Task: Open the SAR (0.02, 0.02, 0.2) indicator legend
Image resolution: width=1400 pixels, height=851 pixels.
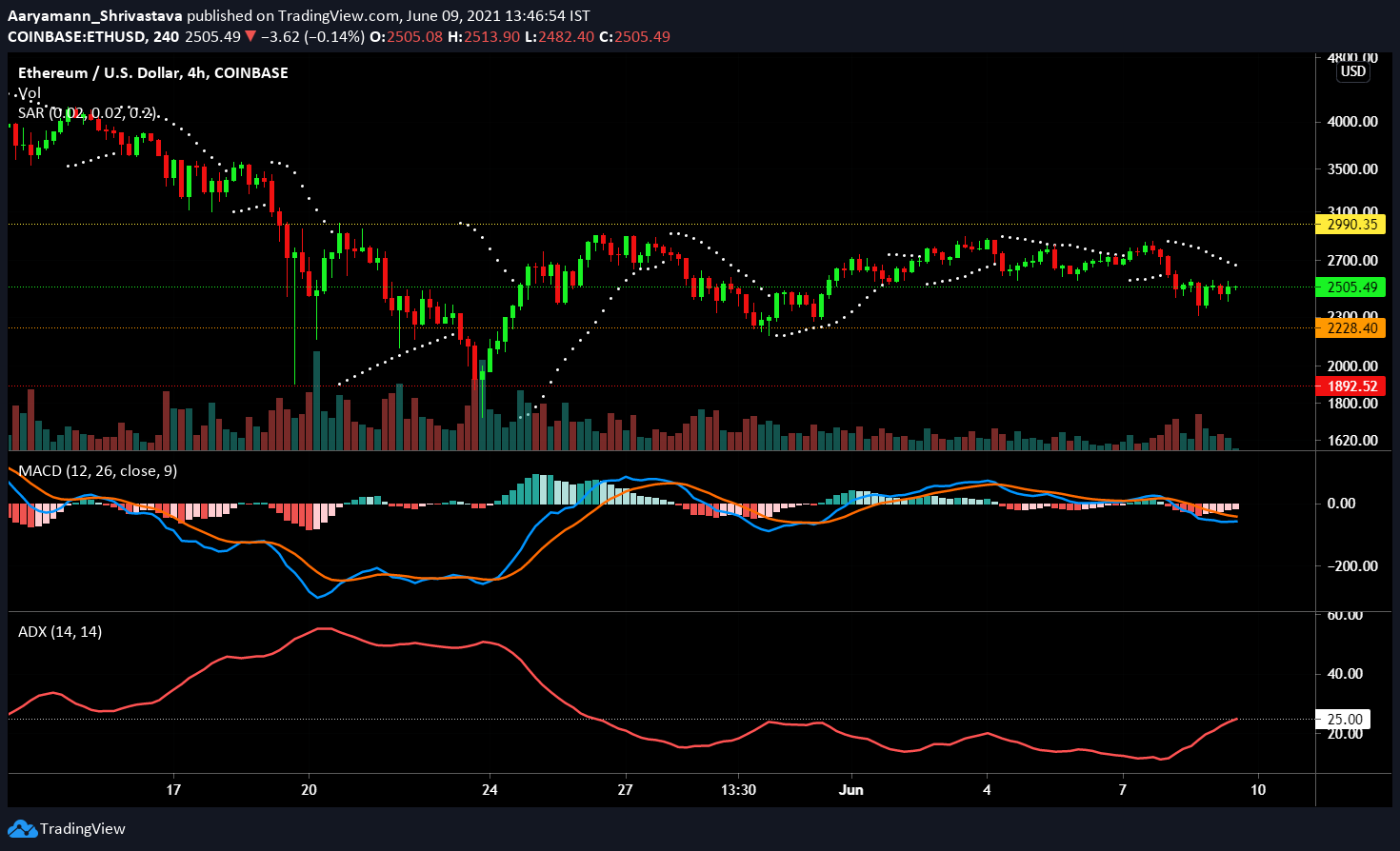Action: [x=87, y=112]
